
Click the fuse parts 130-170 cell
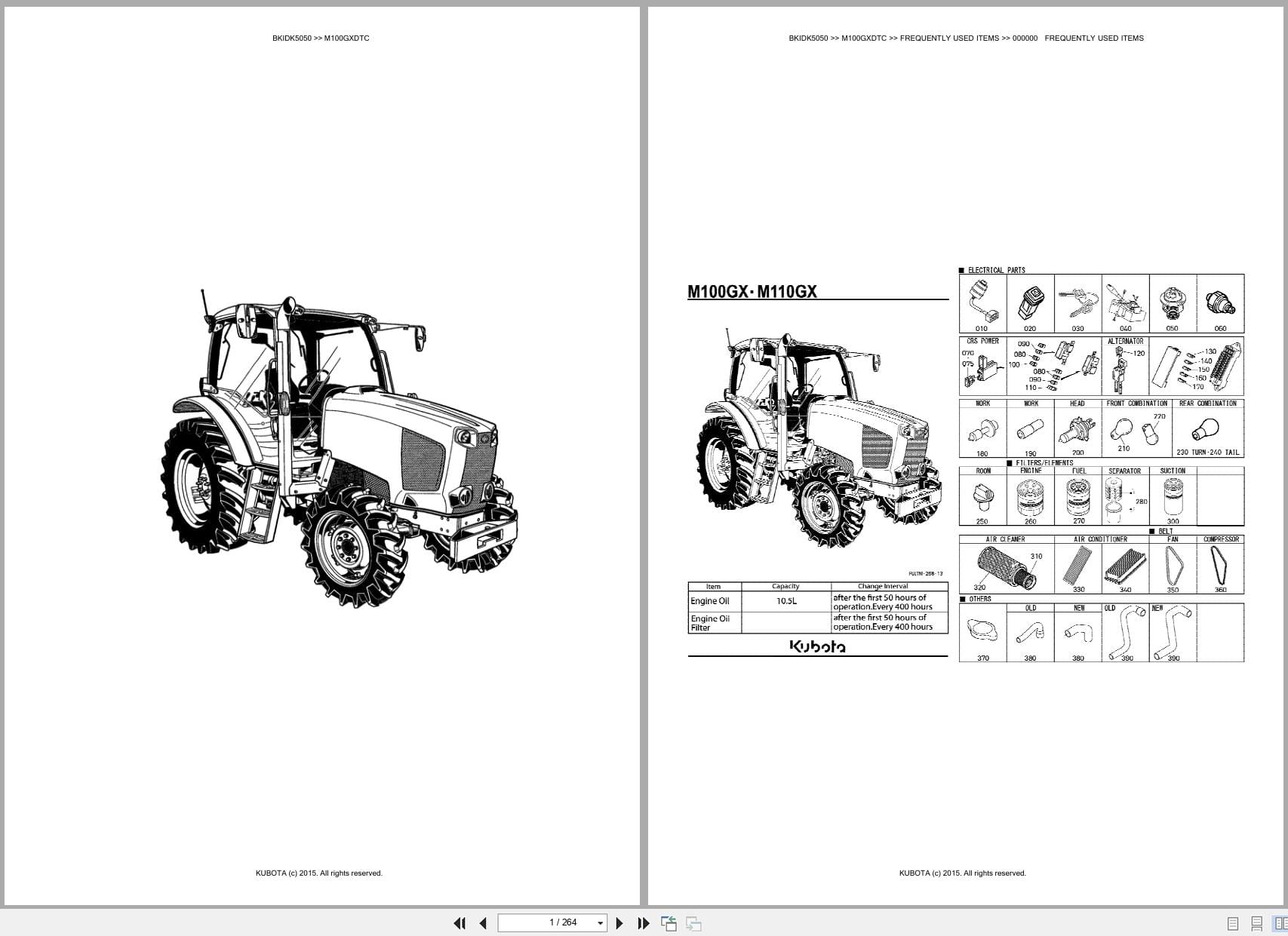(x=1197, y=366)
